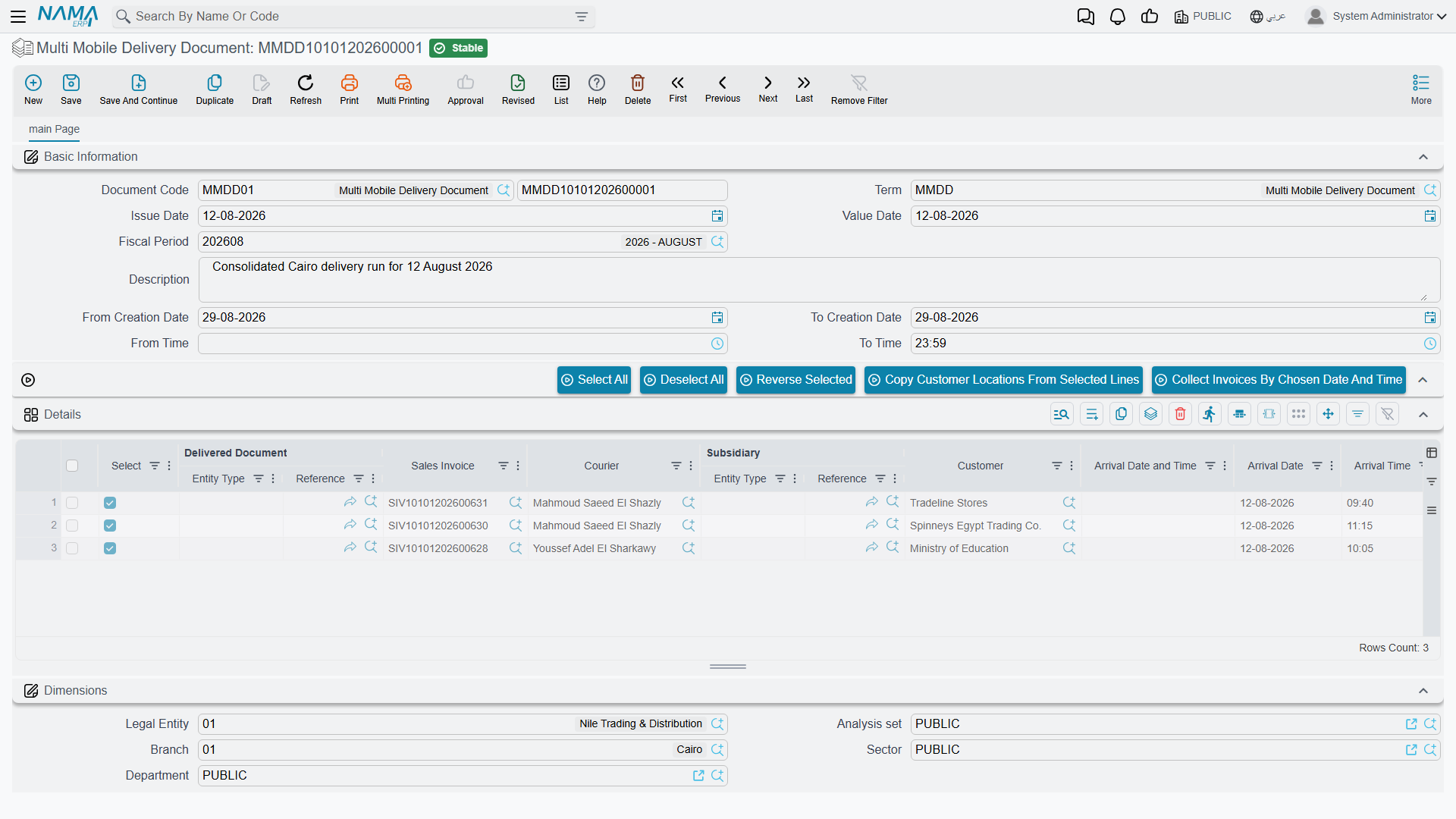Click the Select All button

pos(594,380)
